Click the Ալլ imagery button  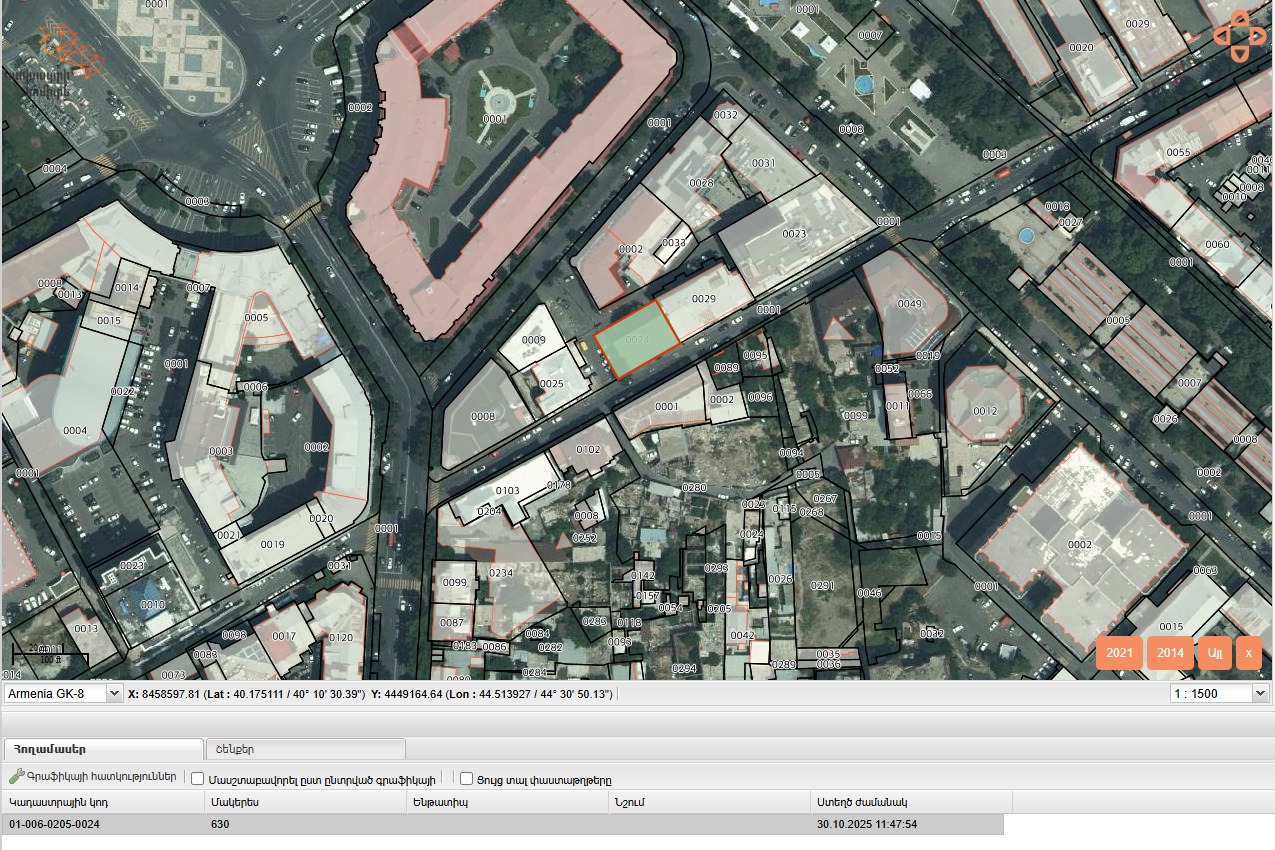point(1215,653)
